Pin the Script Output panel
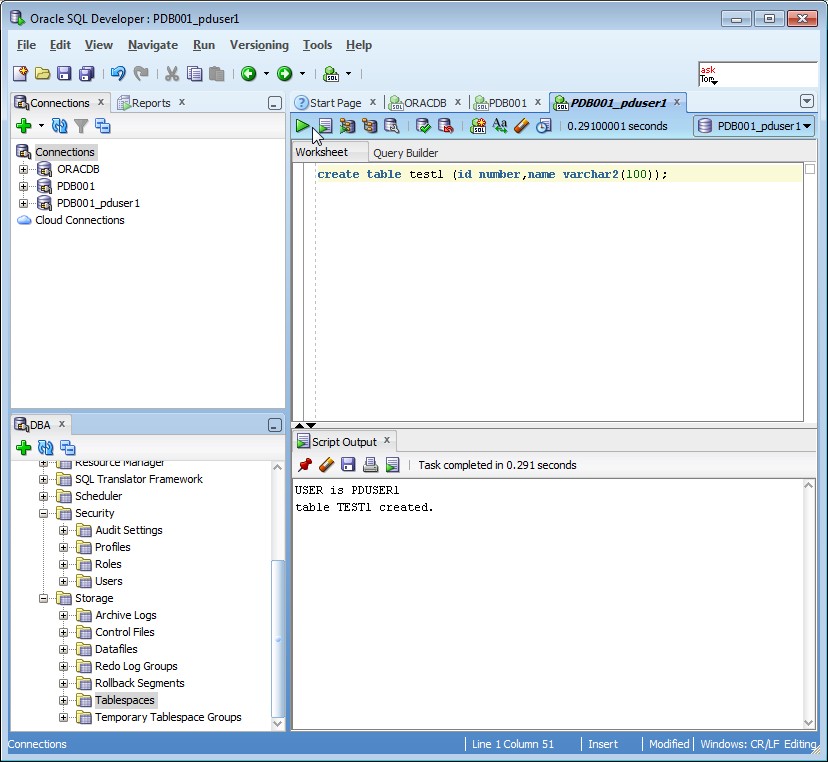 pos(305,465)
